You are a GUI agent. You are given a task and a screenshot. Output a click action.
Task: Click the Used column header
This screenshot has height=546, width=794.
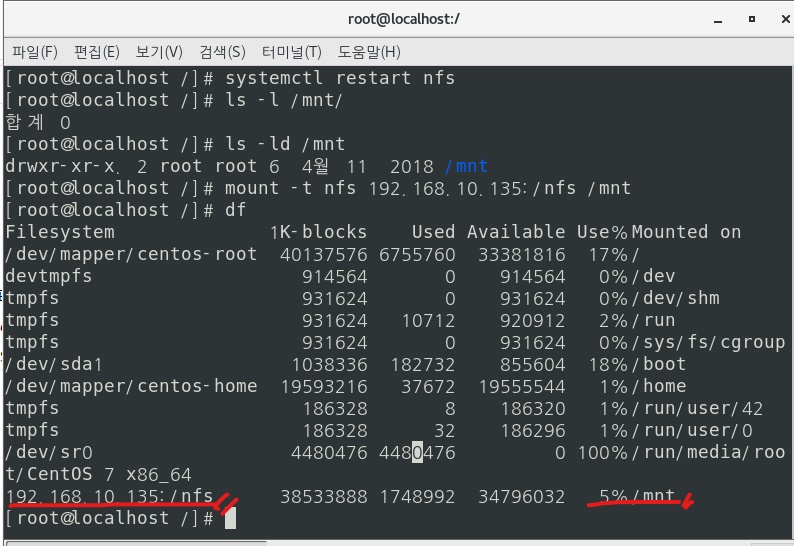tap(433, 232)
